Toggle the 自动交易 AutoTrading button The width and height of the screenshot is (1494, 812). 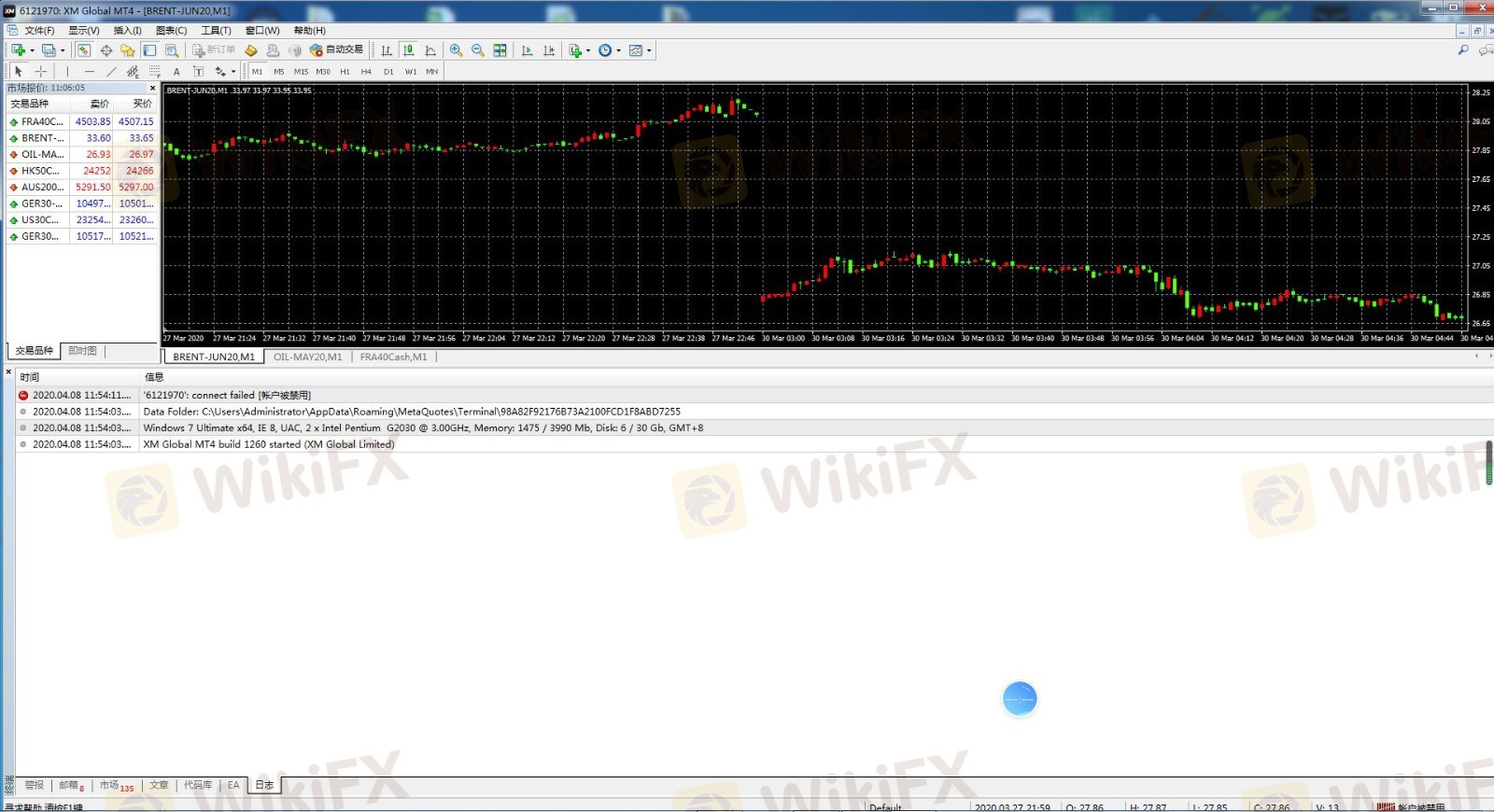[x=336, y=50]
